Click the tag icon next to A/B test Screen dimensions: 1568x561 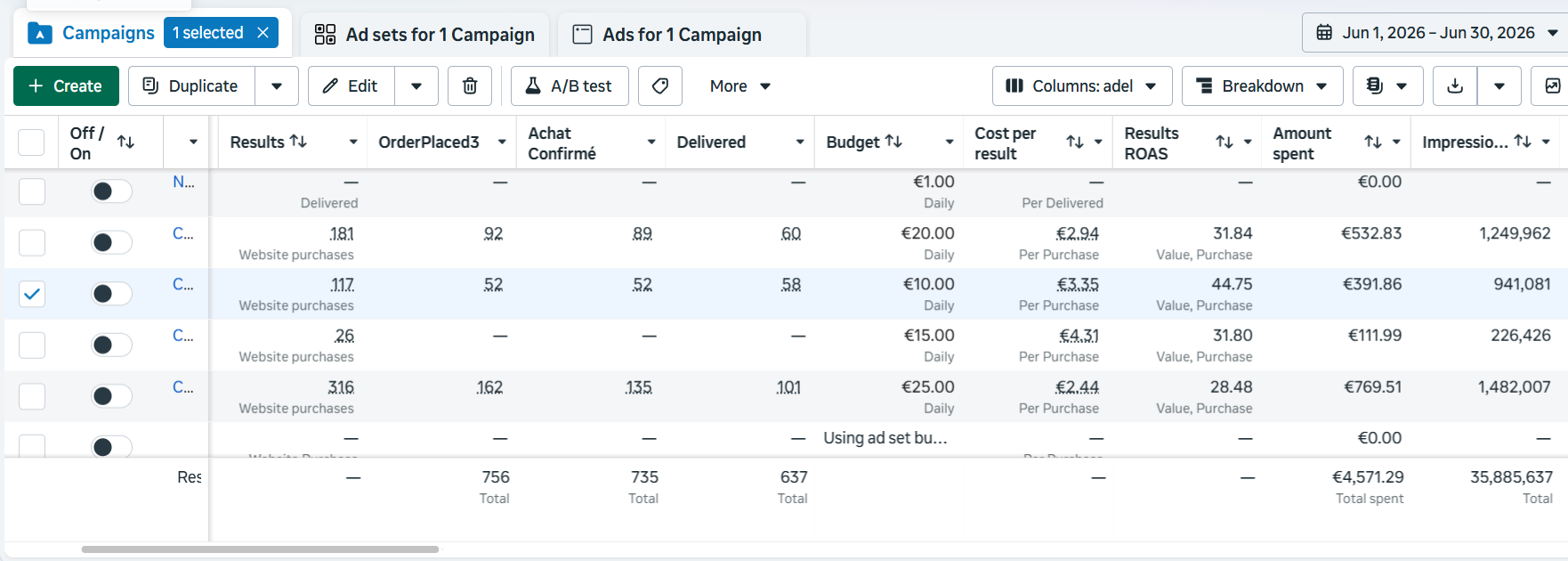(x=660, y=86)
